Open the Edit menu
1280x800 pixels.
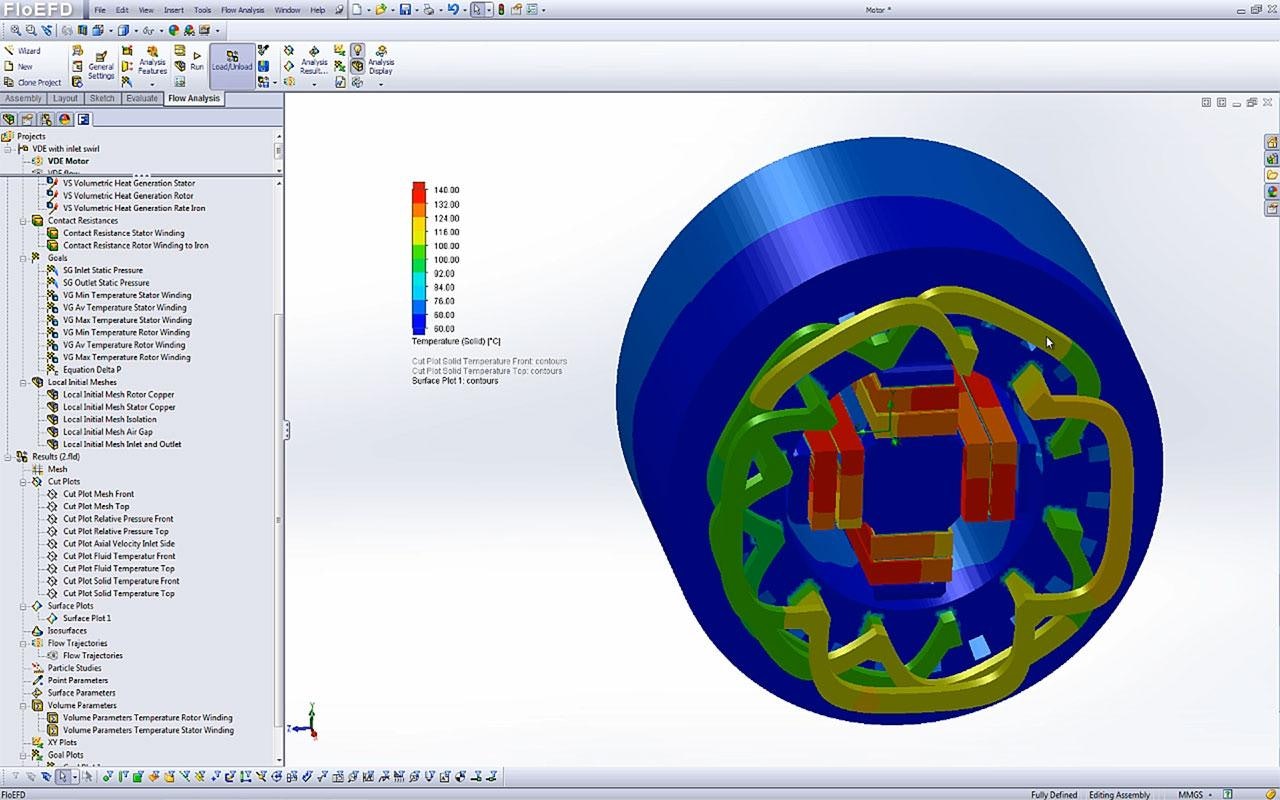tap(122, 10)
